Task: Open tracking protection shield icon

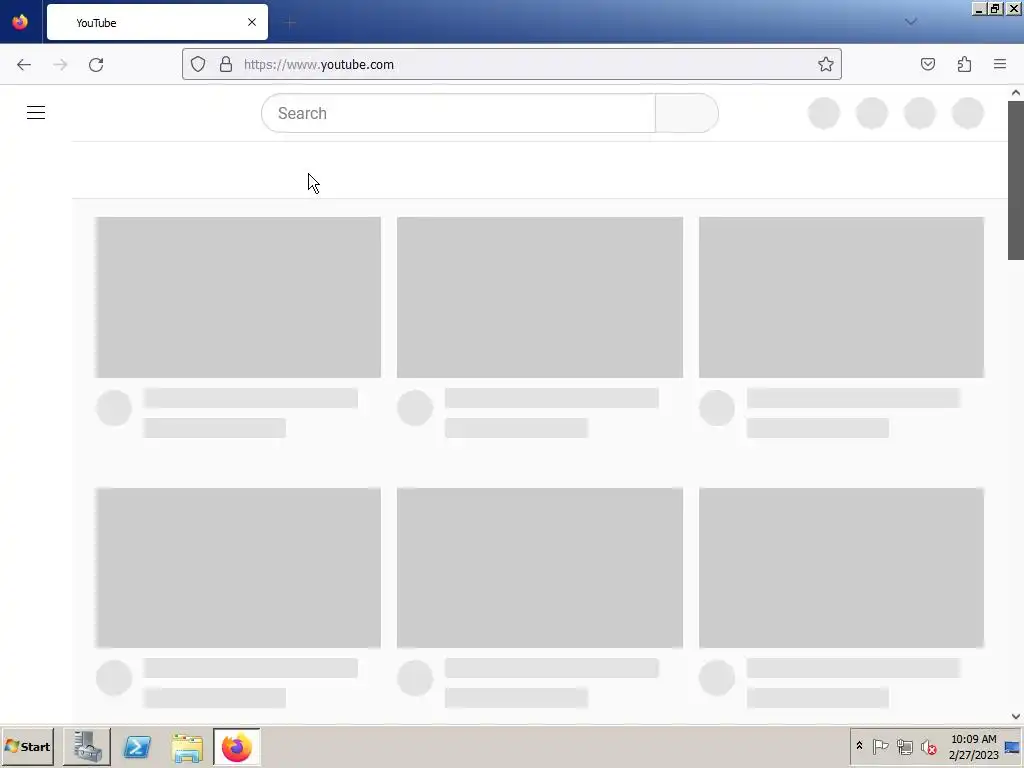Action: point(198,64)
